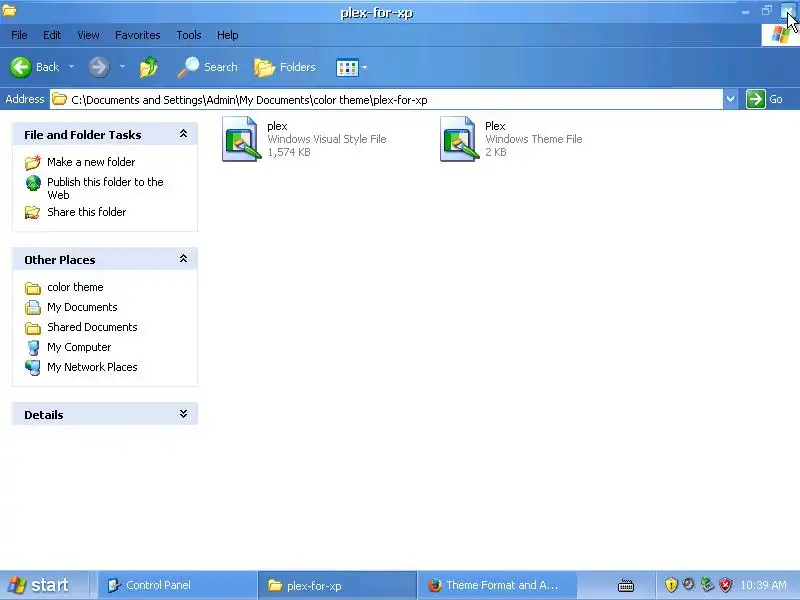Viewport: 800px width, 600px height.
Task: Open the Favorites menu
Action: click(x=137, y=35)
